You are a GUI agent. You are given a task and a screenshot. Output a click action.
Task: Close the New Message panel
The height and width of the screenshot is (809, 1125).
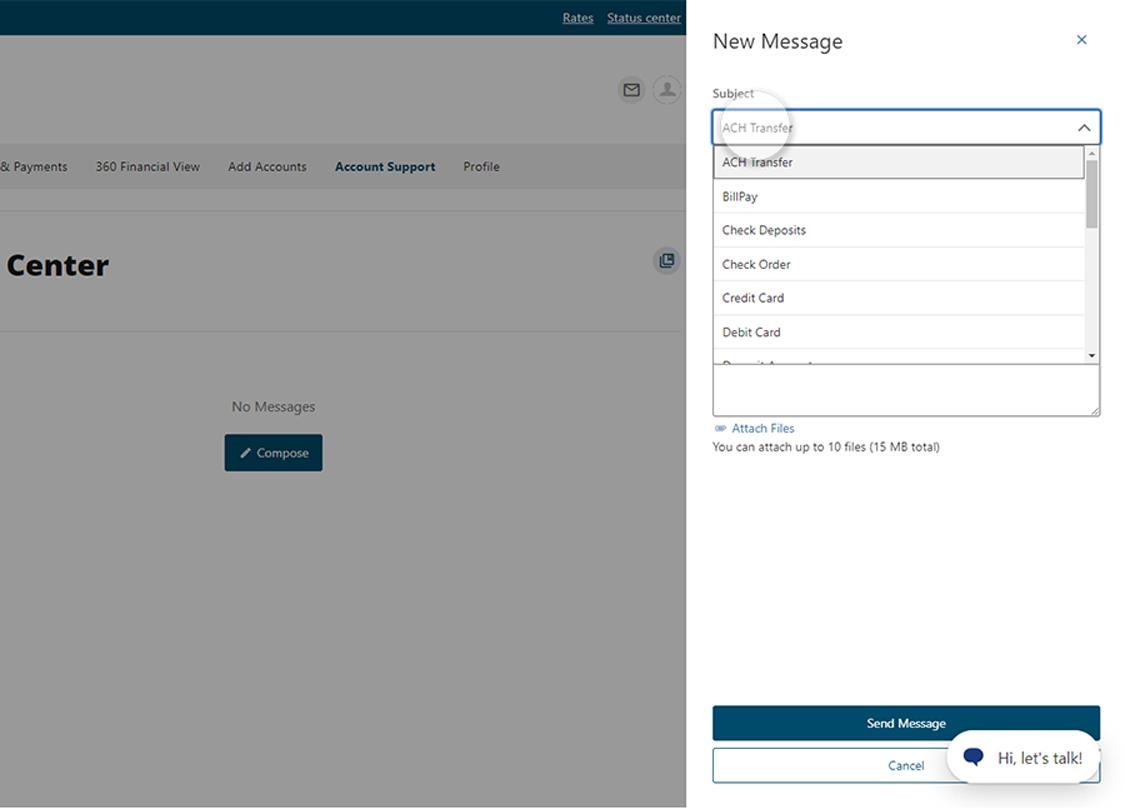(x=1081, y=40)
